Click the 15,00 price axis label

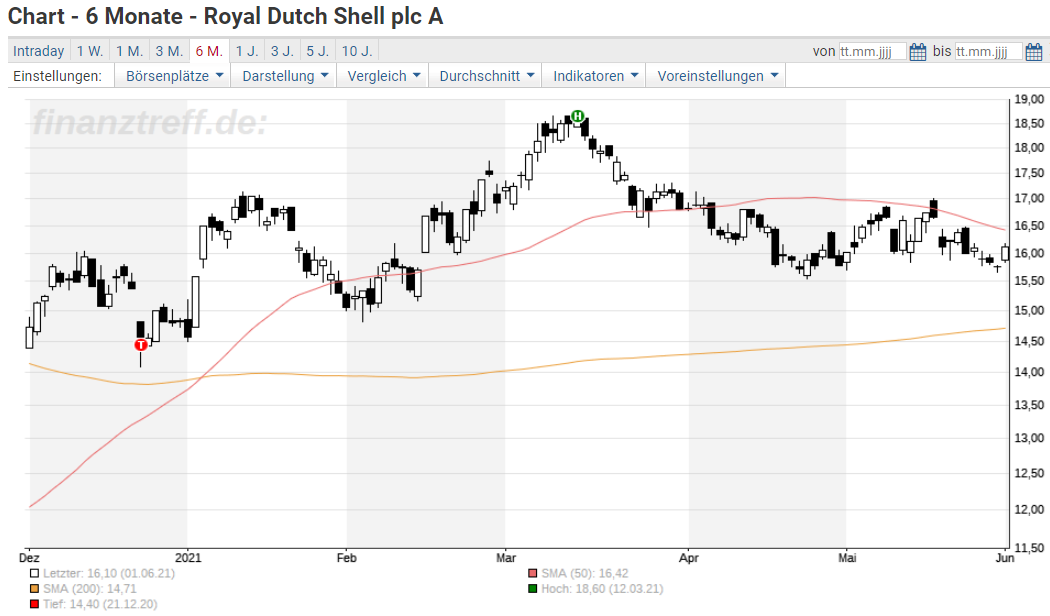coord(1029,310)
